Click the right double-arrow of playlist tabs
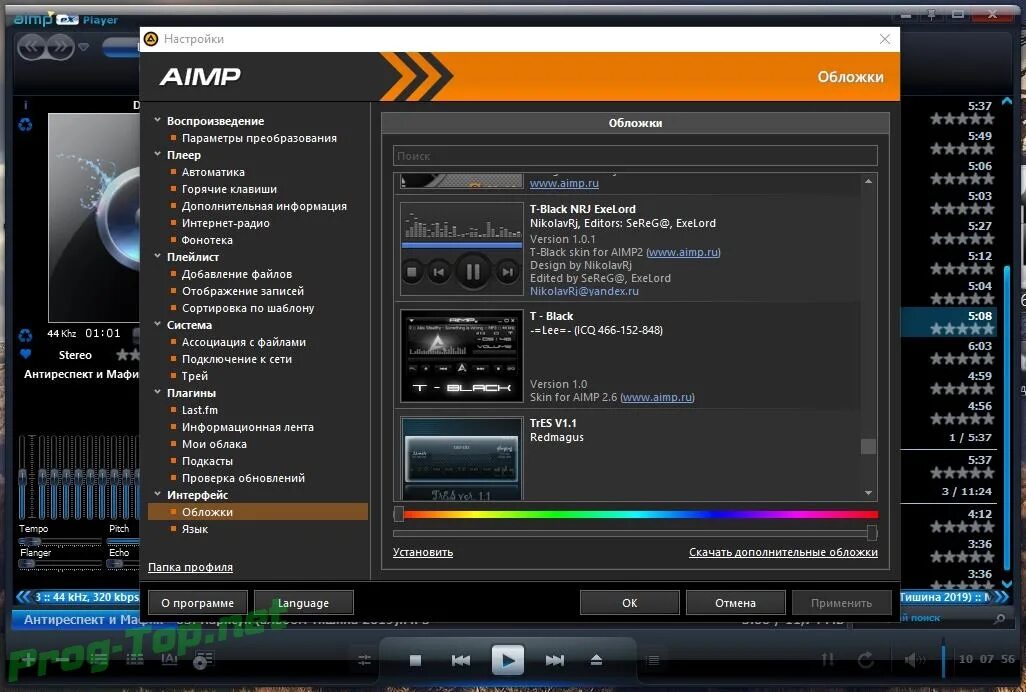Image resolution: width=1026 pixels, height=692 pixels. pyautogui.click(x=1001, y=597)
